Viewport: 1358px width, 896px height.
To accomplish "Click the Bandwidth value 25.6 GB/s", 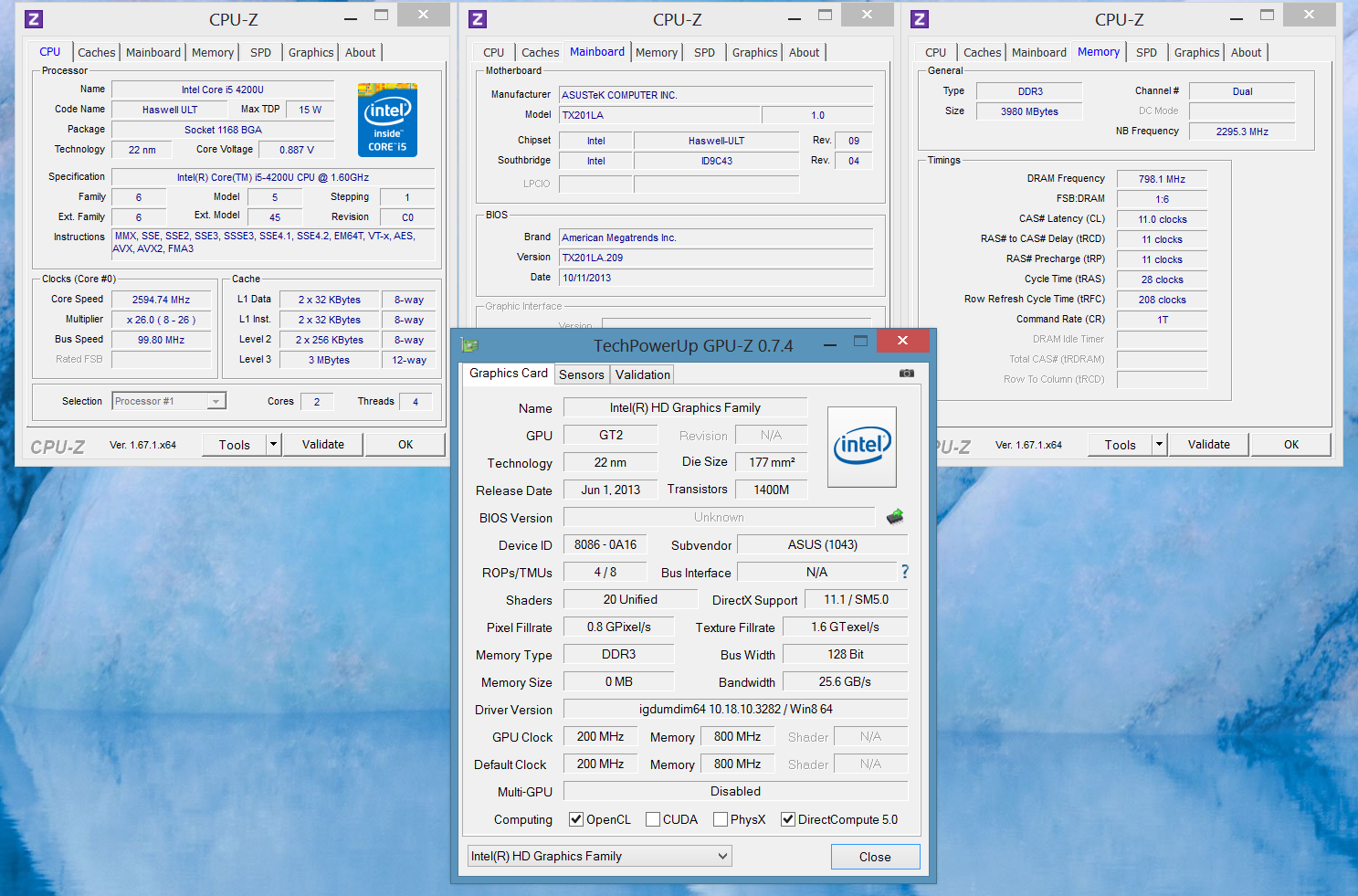I will pos(845,681).
